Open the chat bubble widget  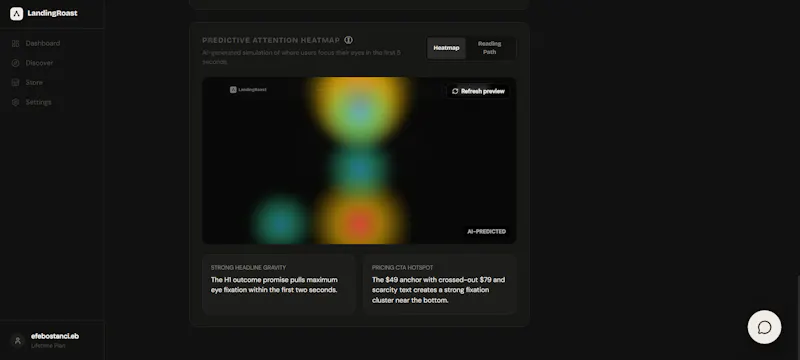point(764,327)
